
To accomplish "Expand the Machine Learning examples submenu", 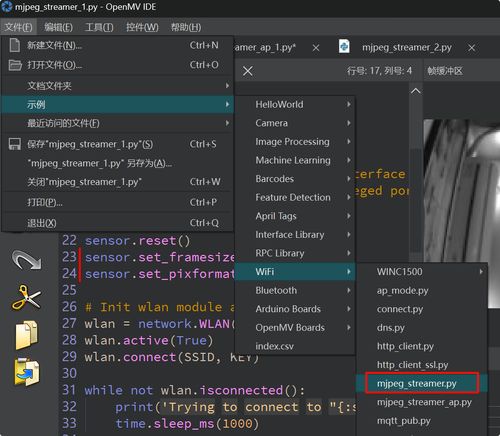I will [x=295, y=160].
